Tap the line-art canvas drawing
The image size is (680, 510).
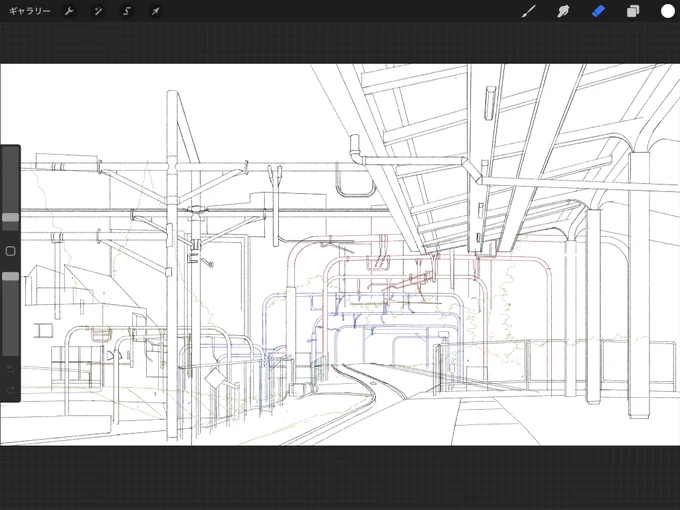[x=340, y=255]
